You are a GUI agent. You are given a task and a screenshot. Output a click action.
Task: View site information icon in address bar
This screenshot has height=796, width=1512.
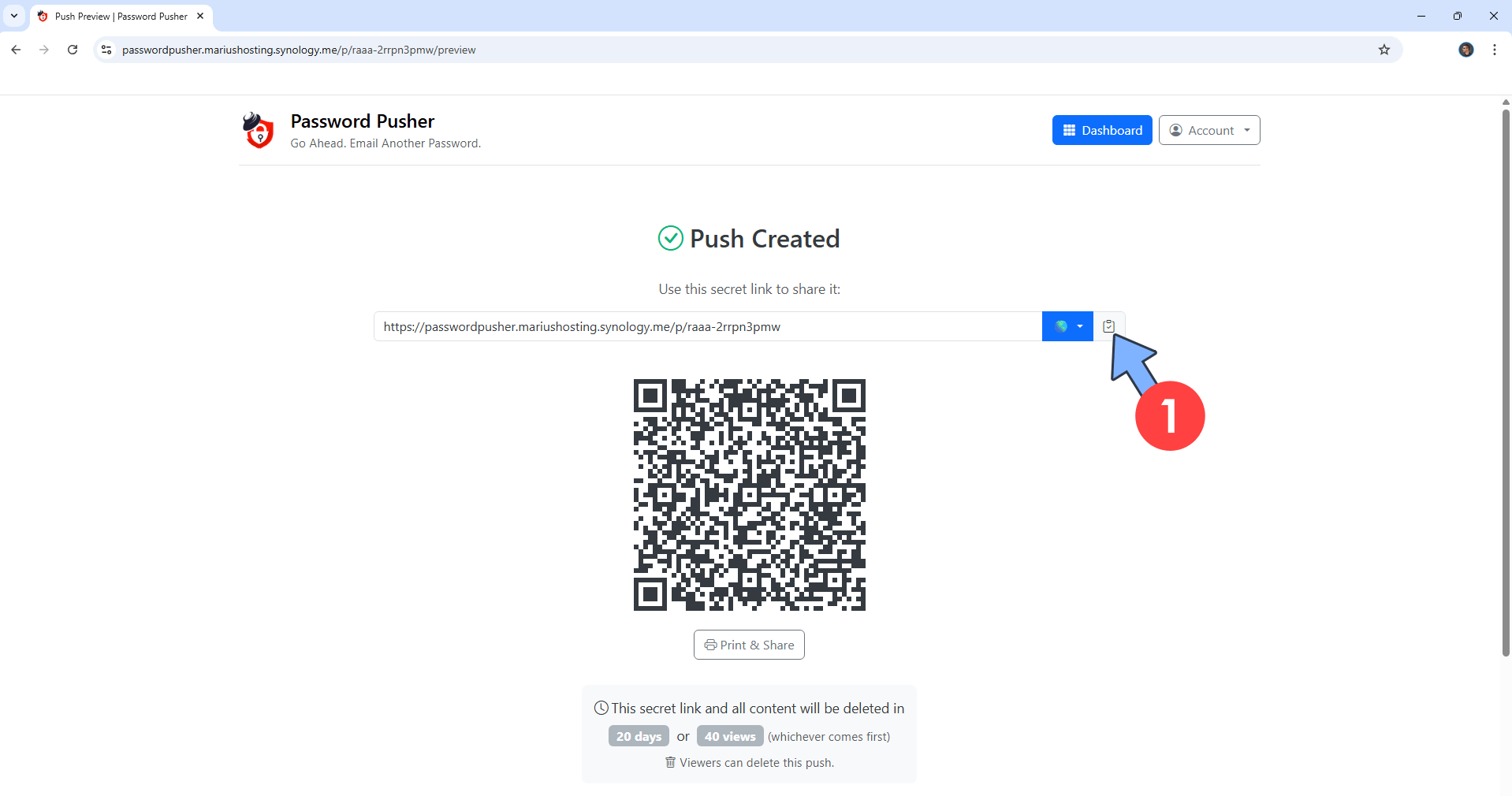click(x=106, y=50)
